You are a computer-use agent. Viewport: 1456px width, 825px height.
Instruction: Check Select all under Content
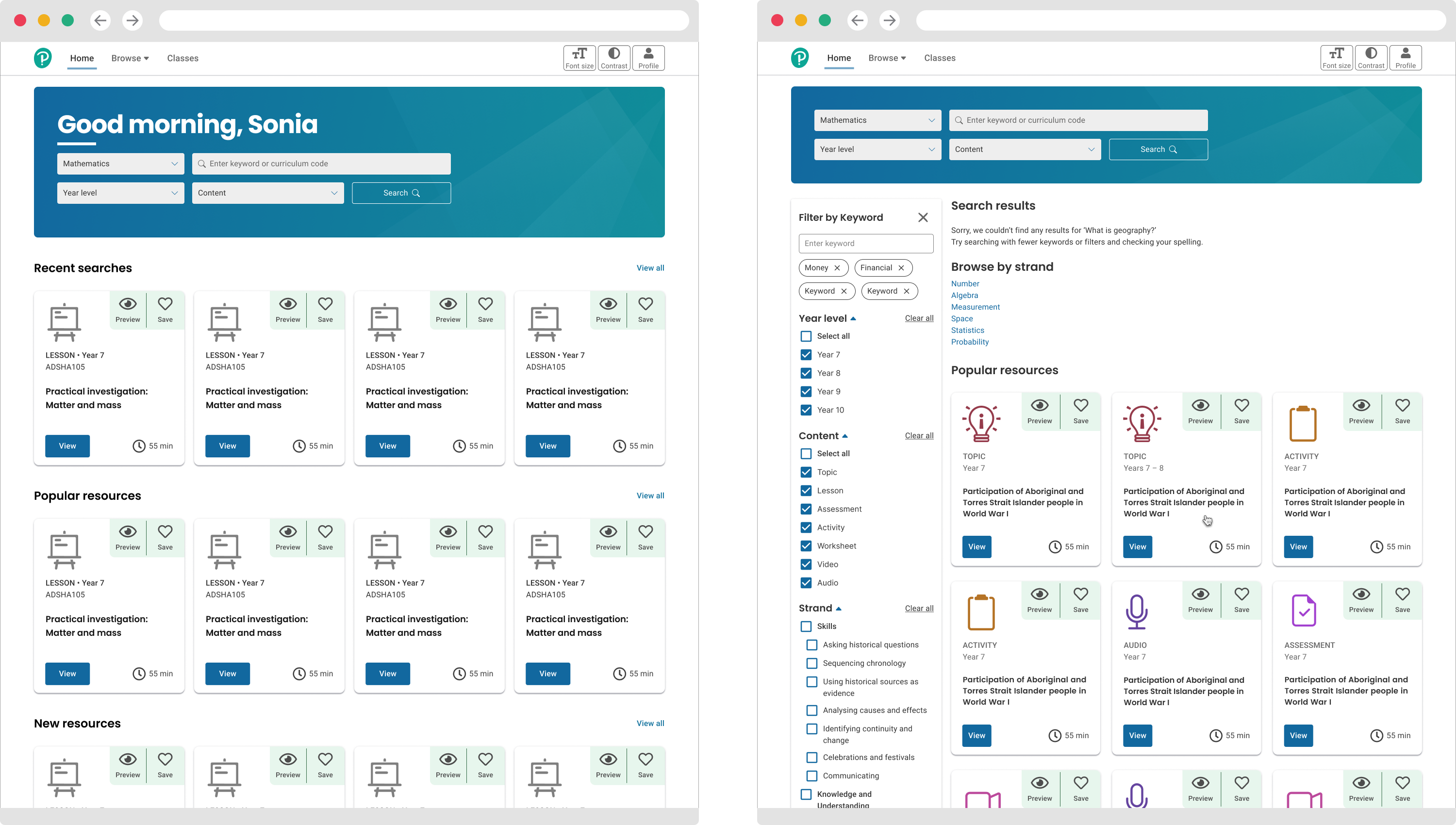pyautogui.click(x=806, y=453)
